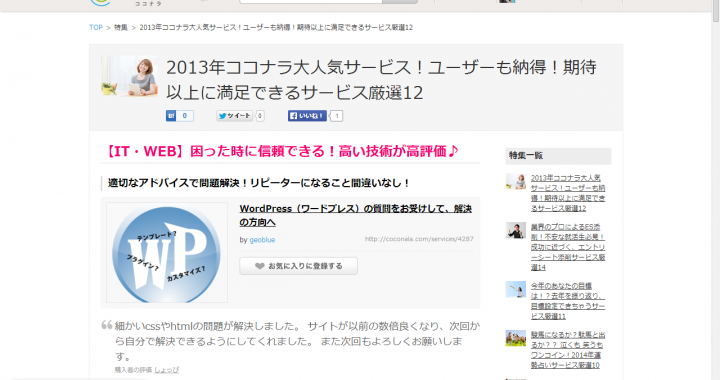Click the WP service thumbnail image
Screen dimensions: 720x380
point(167,252)
